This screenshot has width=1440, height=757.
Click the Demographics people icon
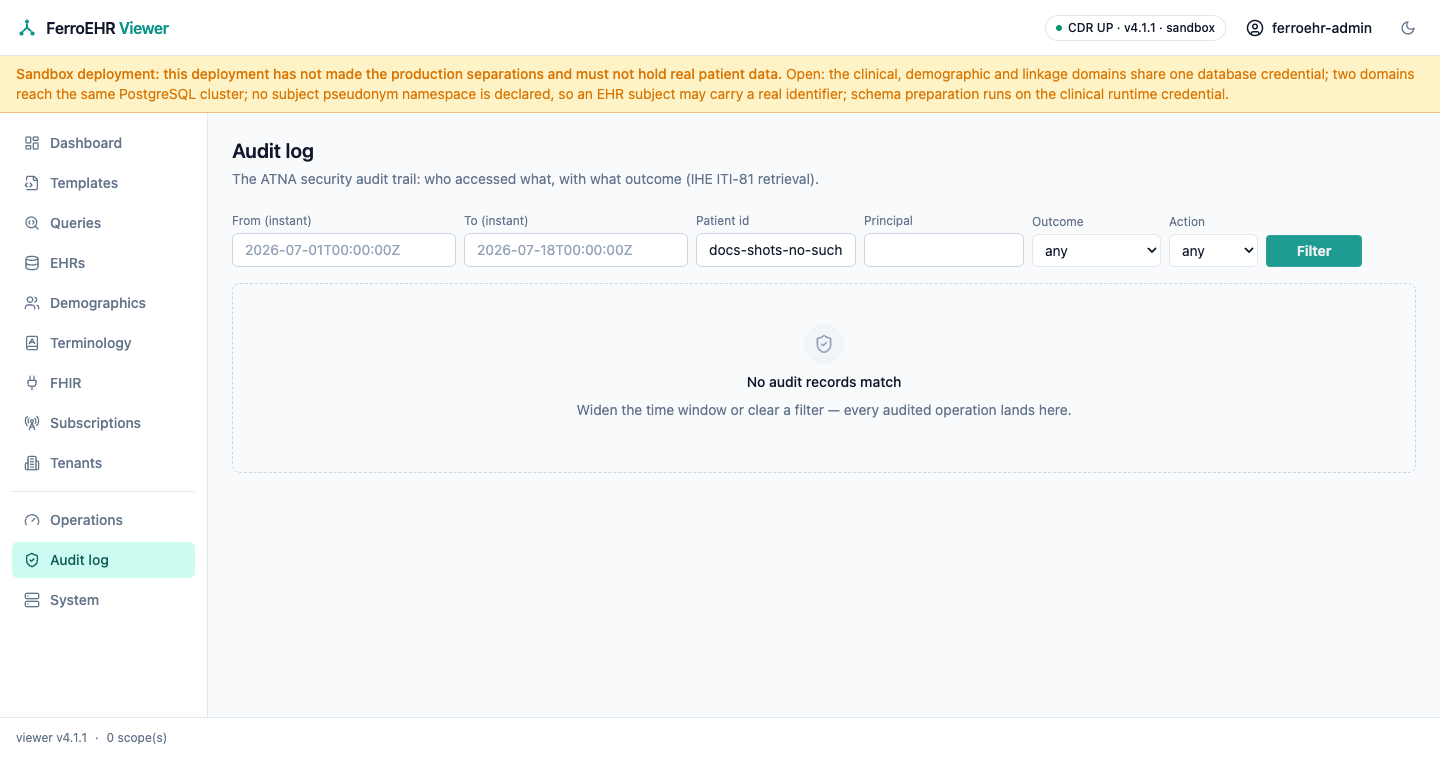coord(32,303)
